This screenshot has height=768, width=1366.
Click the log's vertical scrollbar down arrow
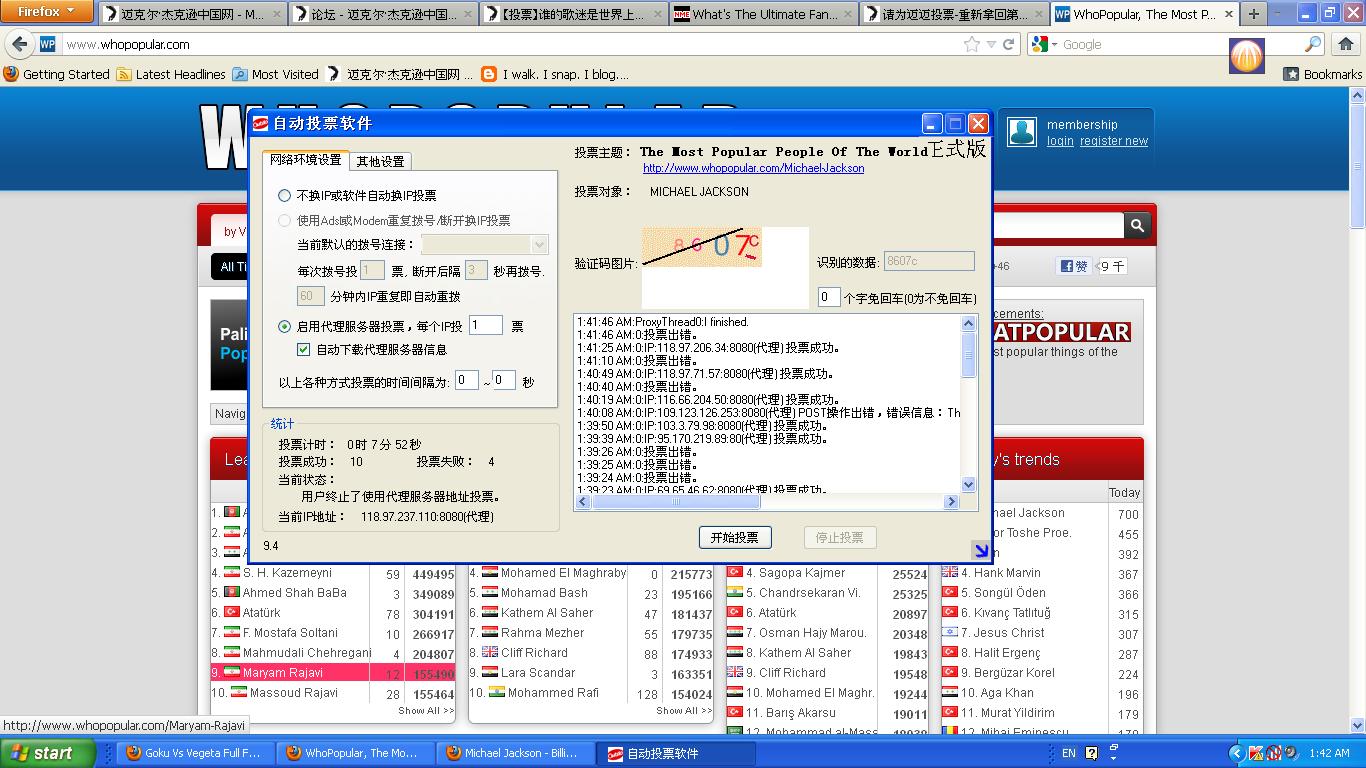pos(968,484)
